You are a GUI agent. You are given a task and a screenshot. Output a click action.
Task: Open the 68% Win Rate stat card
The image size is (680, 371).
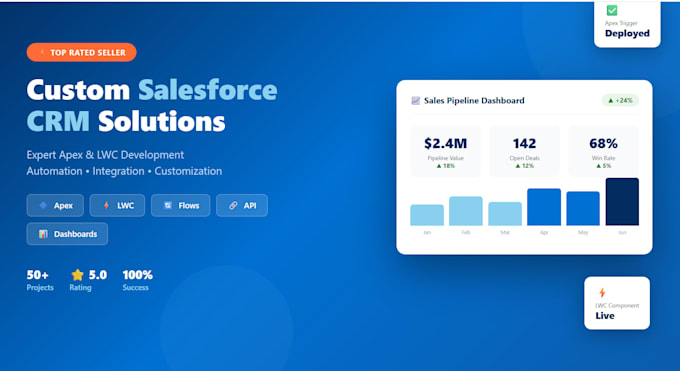[603, 151]
